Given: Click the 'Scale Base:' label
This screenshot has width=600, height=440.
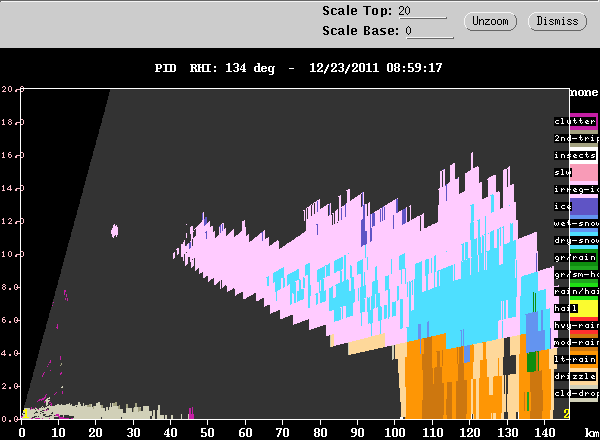Looking at the screenshot, I should pos(360,31).
